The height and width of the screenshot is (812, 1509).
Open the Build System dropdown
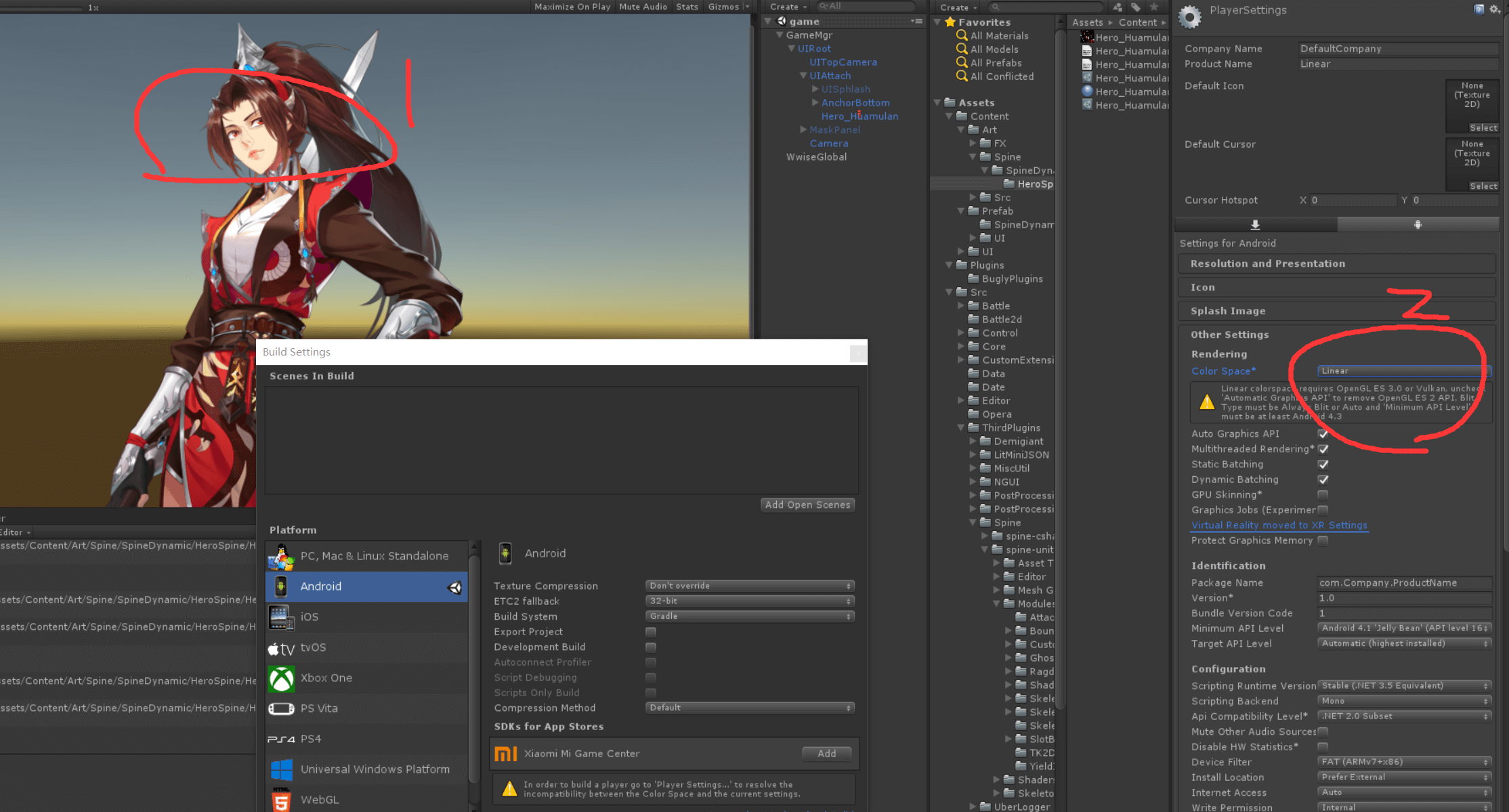(750, 616)
